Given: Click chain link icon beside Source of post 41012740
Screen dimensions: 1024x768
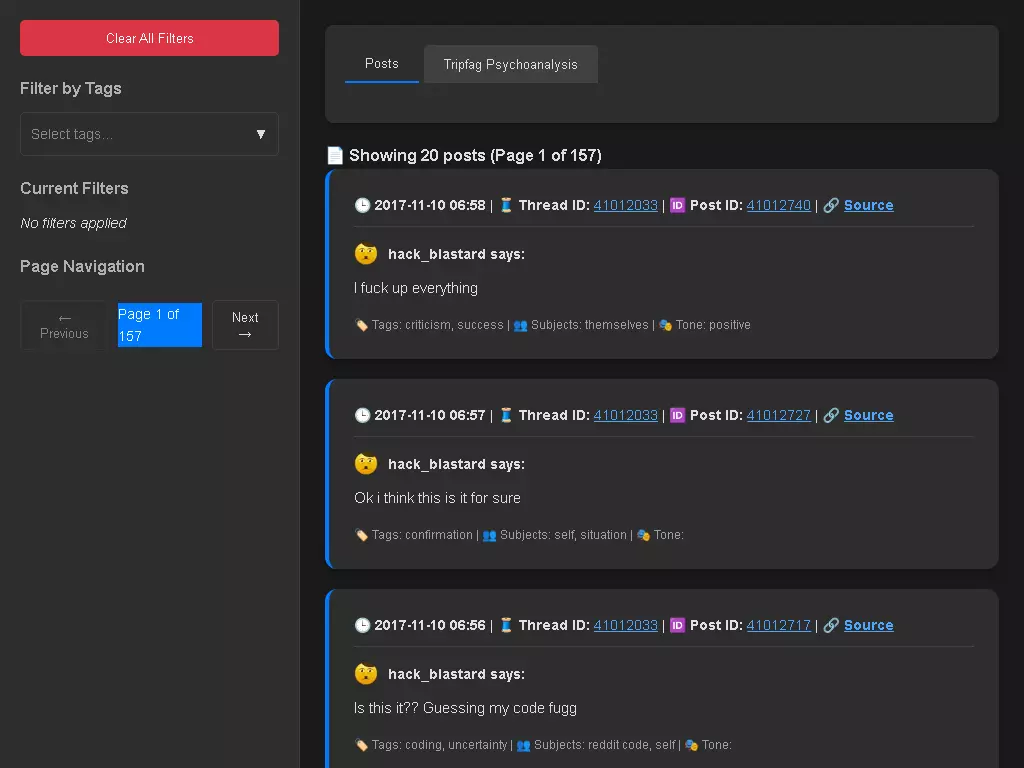Looking at the screenshot, I should [x=831, y=205].
